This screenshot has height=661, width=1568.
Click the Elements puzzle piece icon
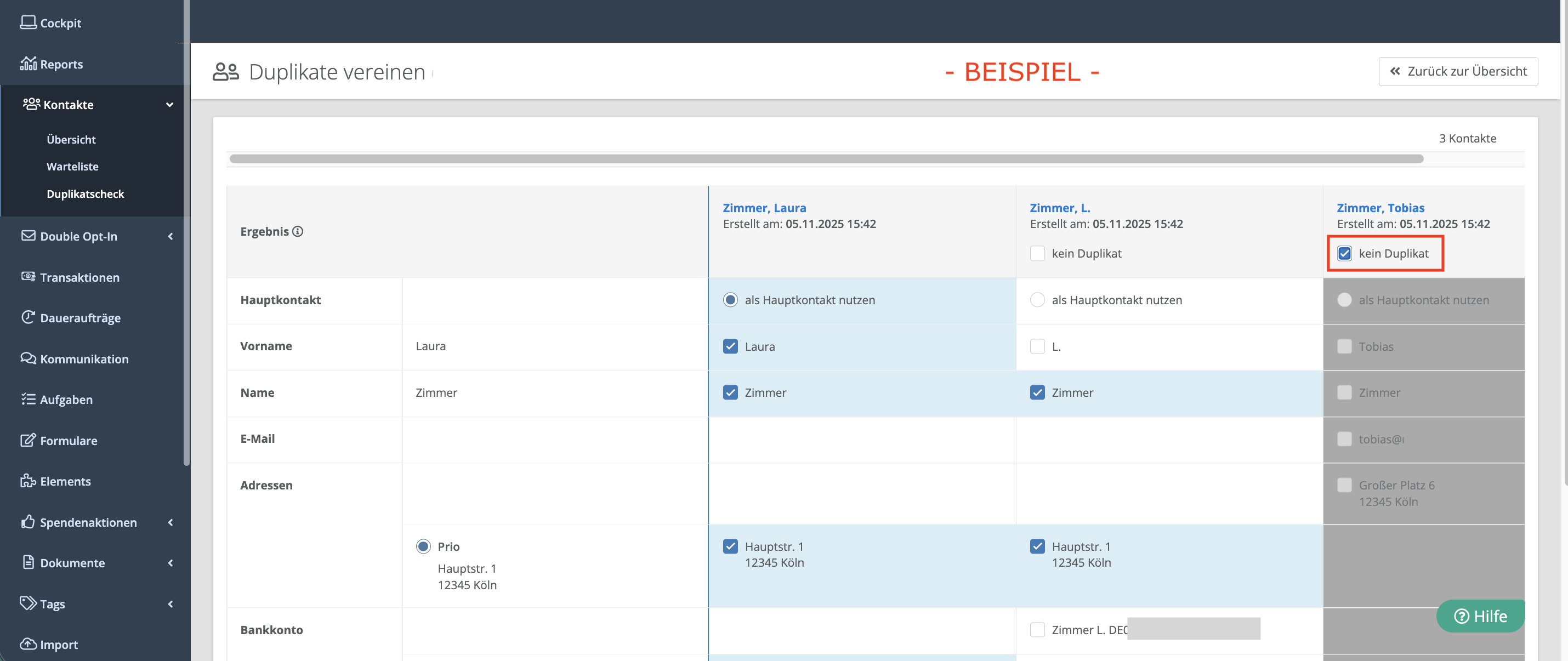tap(28, 480)
